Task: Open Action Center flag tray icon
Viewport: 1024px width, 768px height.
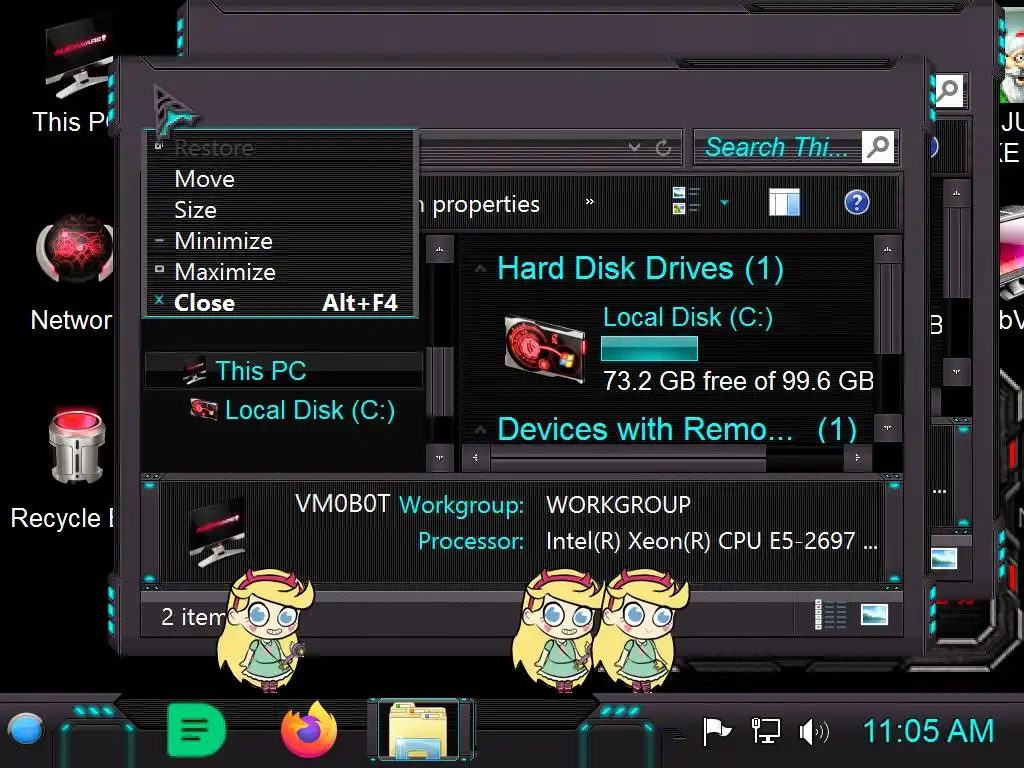Action: coord(716,731)
